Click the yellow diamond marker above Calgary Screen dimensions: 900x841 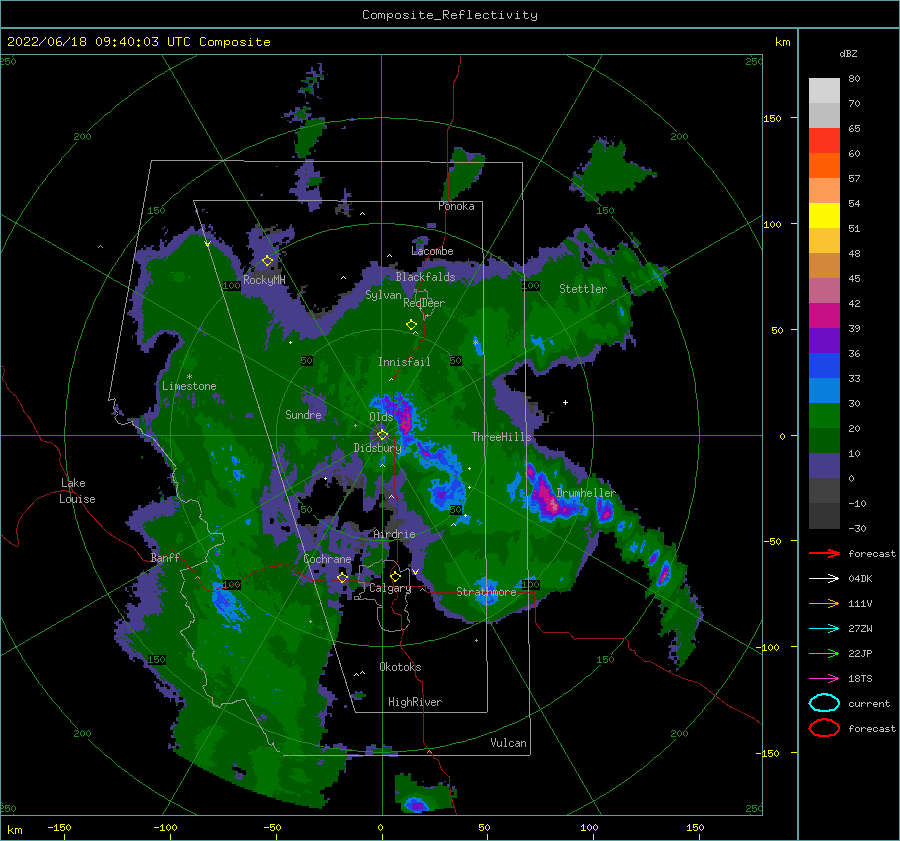point(395,576)
